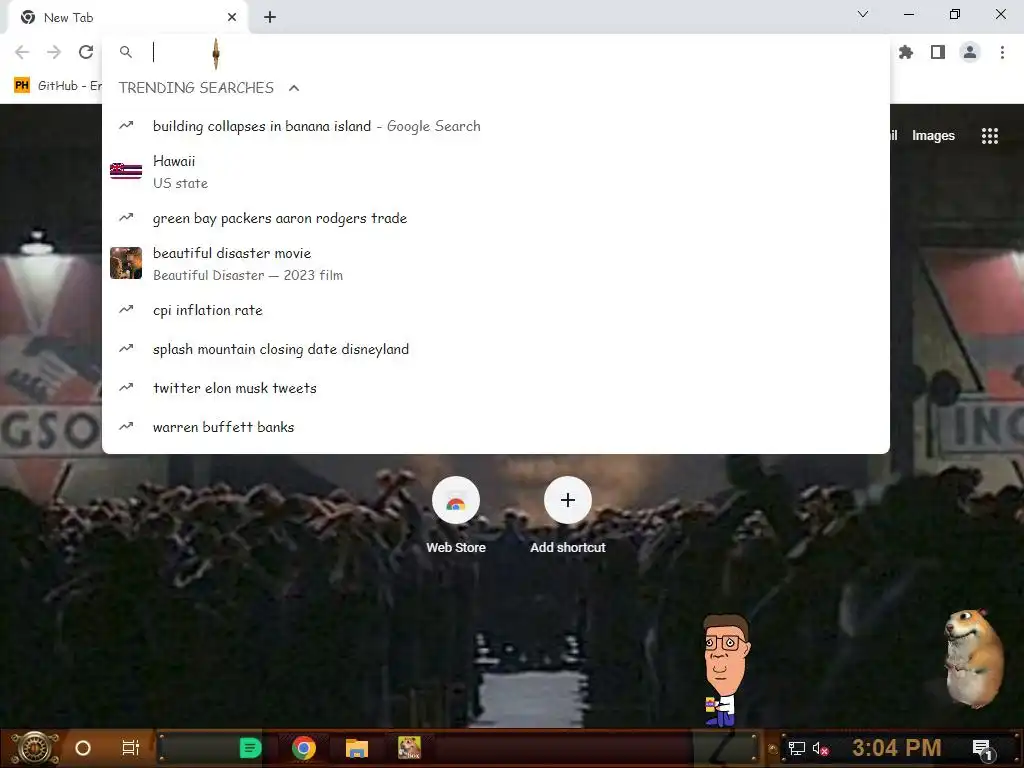The image size is (1024, 768).
Task: Open the Google apps grid
Action: click(x=990, y=136)
